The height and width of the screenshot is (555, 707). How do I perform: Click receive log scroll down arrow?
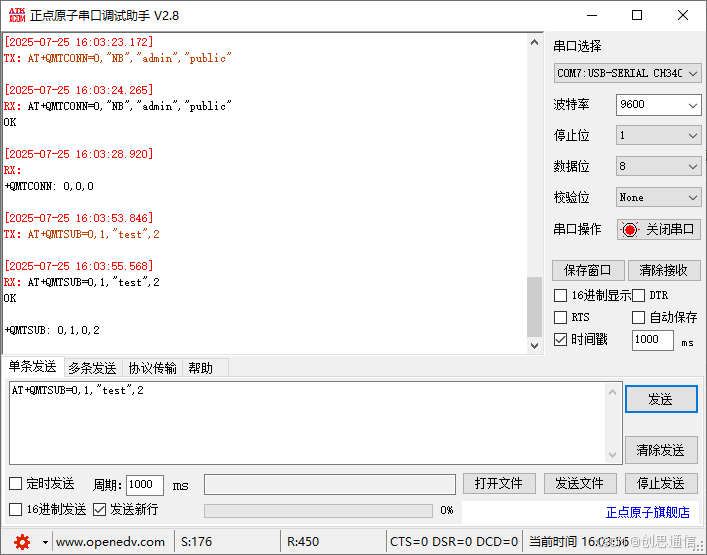click(x=534, y=346)
